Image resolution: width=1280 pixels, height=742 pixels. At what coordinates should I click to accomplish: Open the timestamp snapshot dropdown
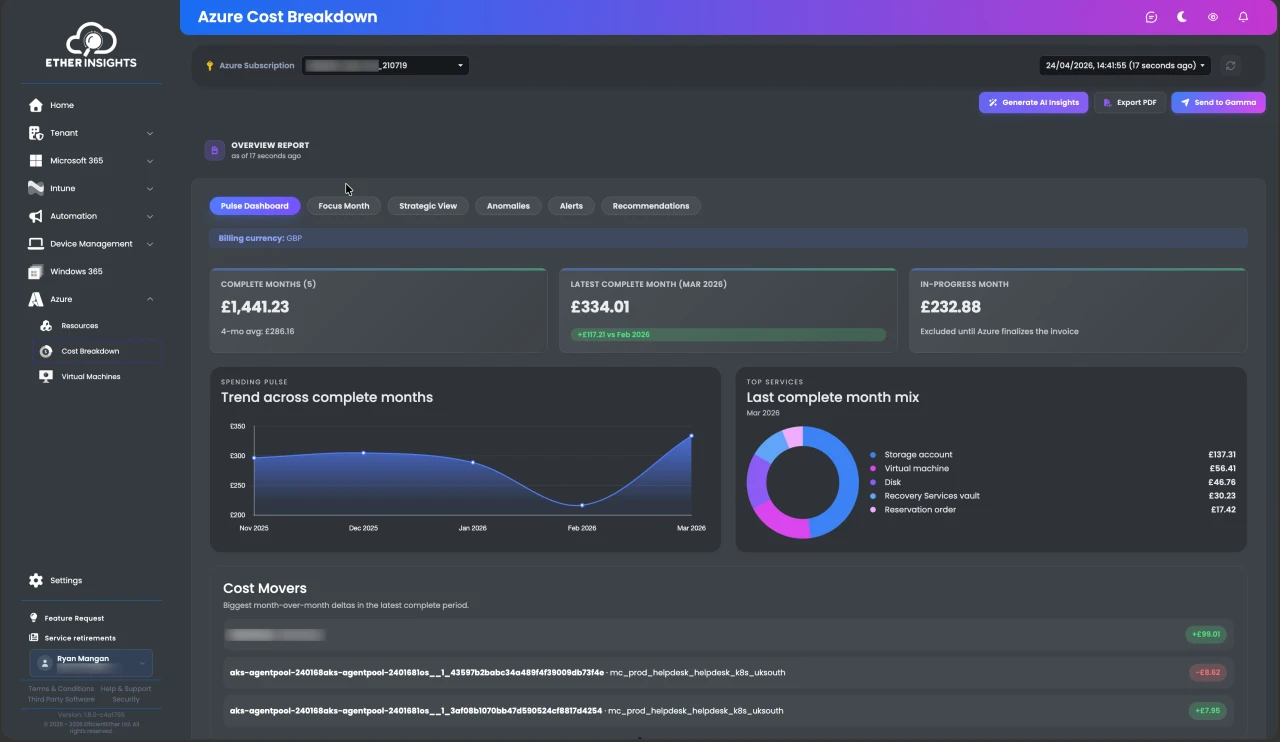[x=1125, y=66]
